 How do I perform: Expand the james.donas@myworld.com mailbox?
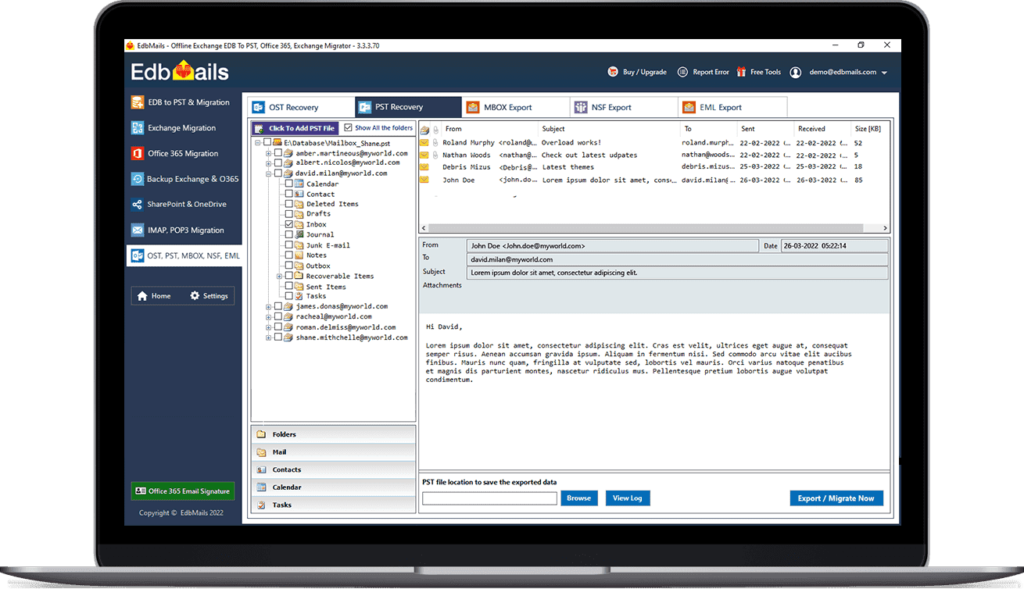(268, 306)
